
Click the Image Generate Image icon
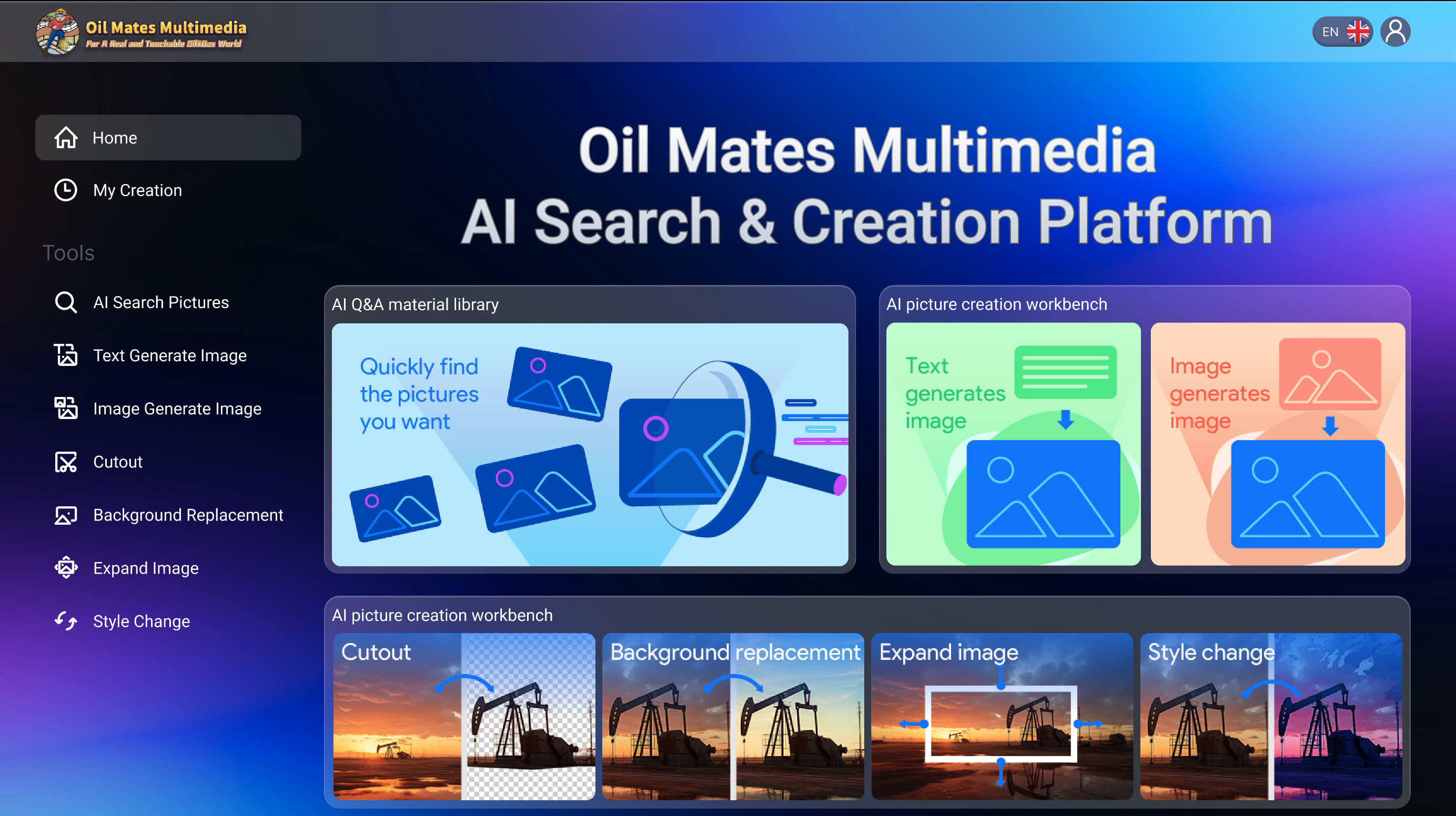(x=66, y=408)
